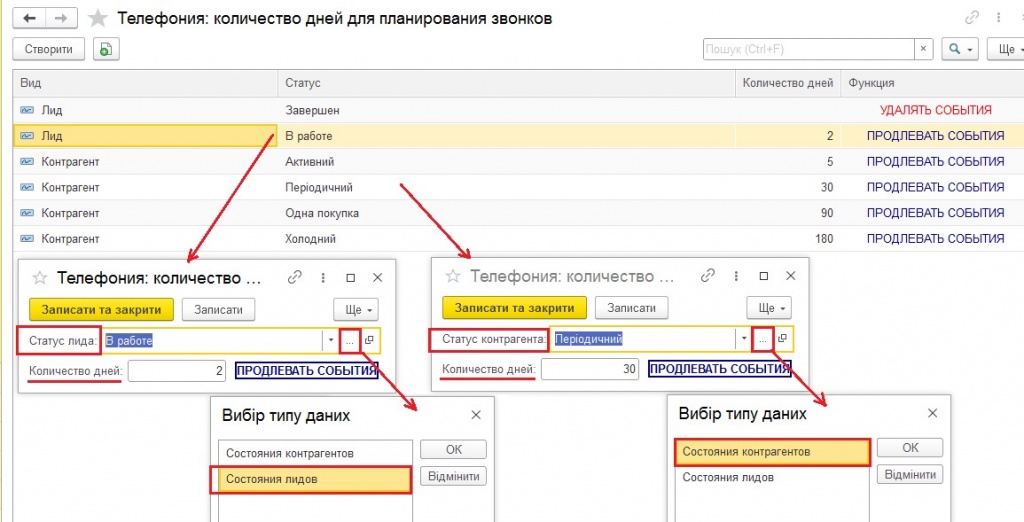This screenshot has width=1024, height=522.
Task: Click the copy-record icon beside Створити
Action: [x=106, y=49]
